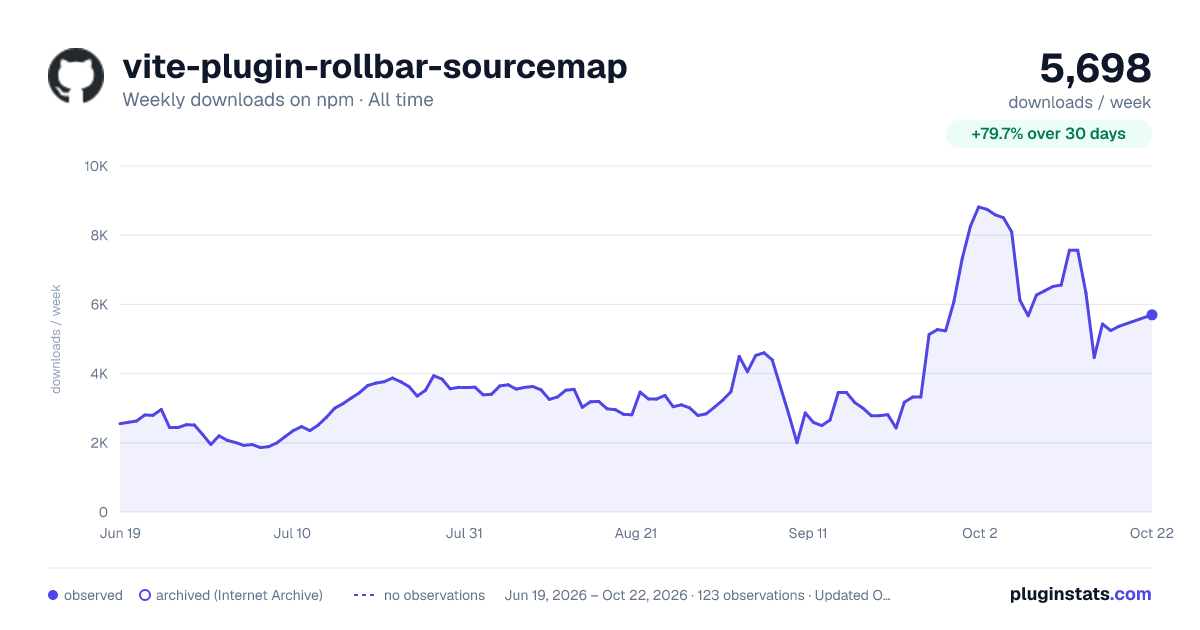Image resolution: width=1200 pixels, height=630 pixels.
Task: Click the 'no observations' legend label
Action: point(434,595)
